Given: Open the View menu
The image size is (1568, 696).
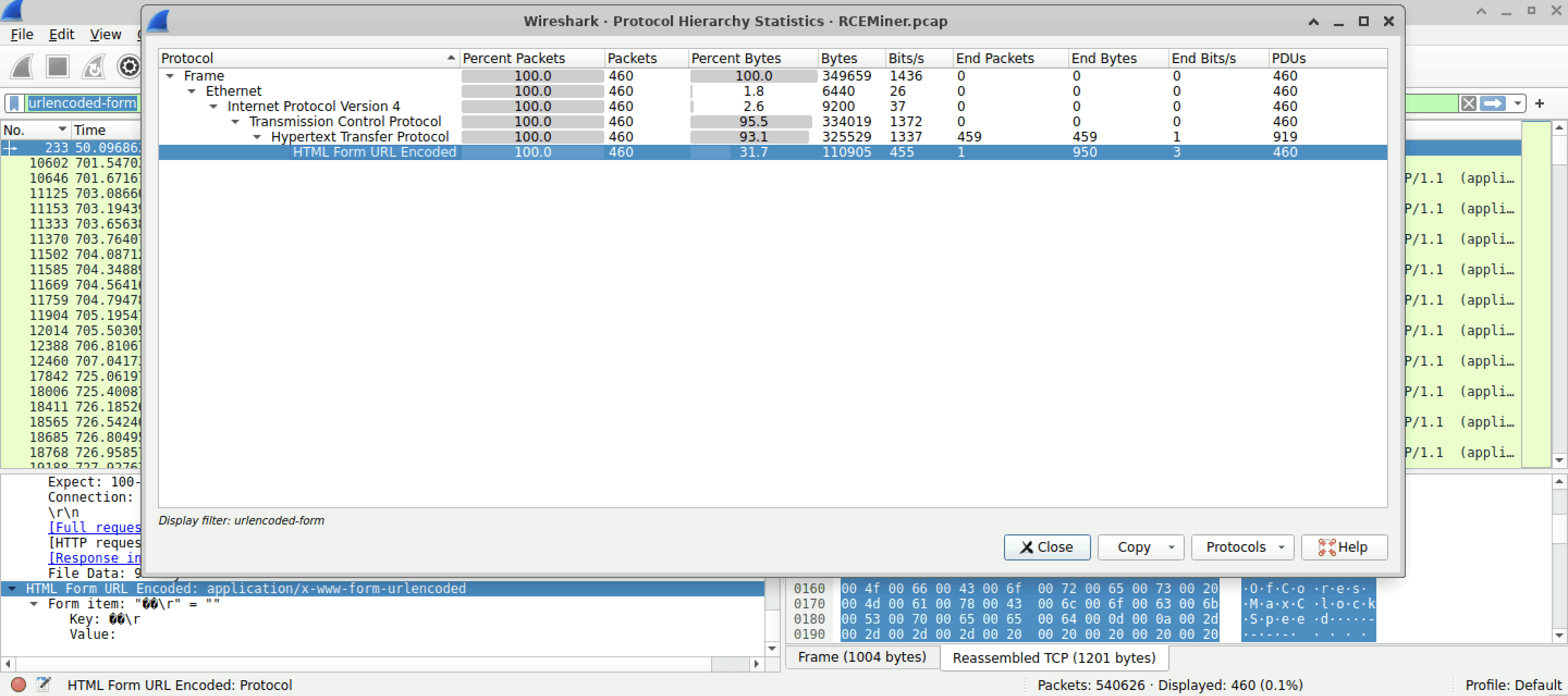Looking at the screenshot, I should tap(105, 34).
